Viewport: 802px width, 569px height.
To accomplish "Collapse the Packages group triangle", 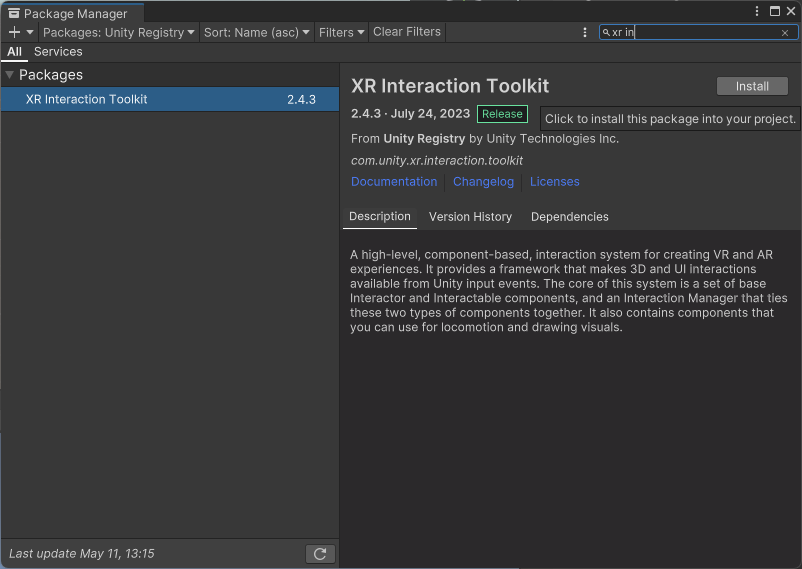I will 9,75.
